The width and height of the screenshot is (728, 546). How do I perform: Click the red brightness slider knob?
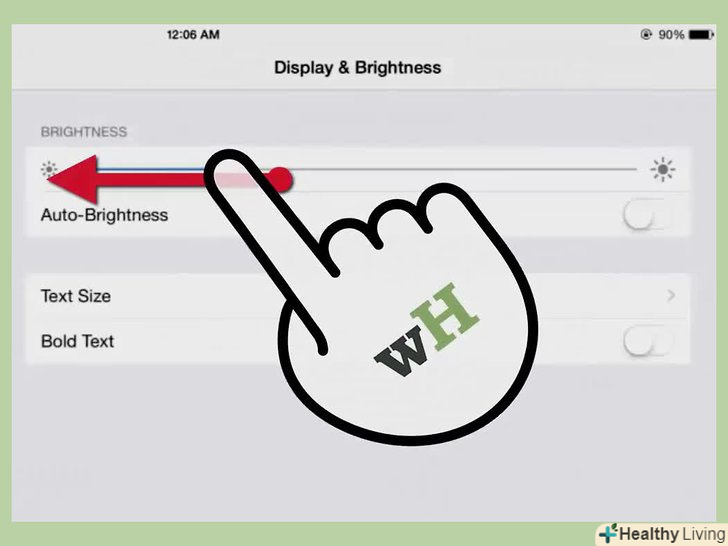coord(280,180)
